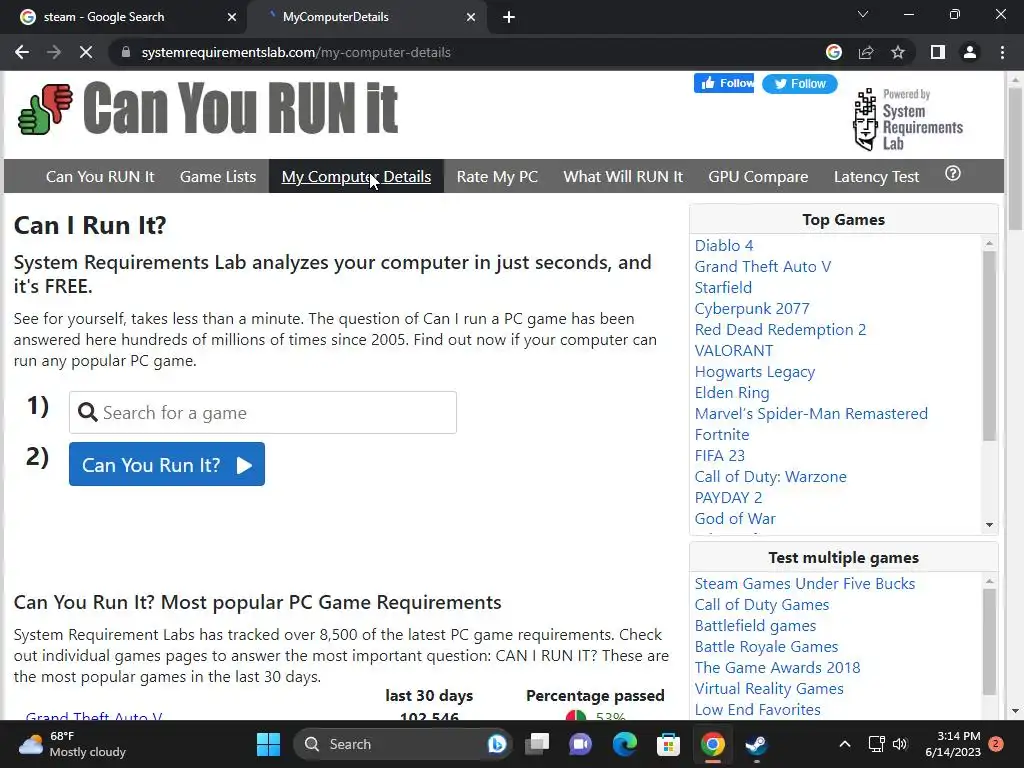
Task: Open the Elden Ring link
Action: 731,392
